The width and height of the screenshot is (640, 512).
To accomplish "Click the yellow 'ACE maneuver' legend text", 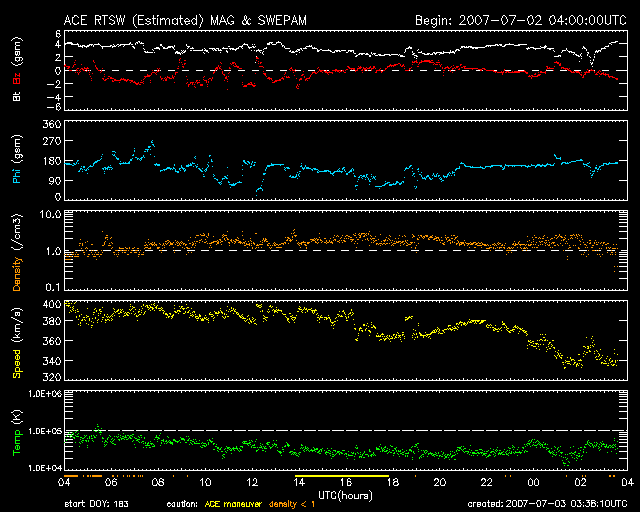I will coord(233,504).
